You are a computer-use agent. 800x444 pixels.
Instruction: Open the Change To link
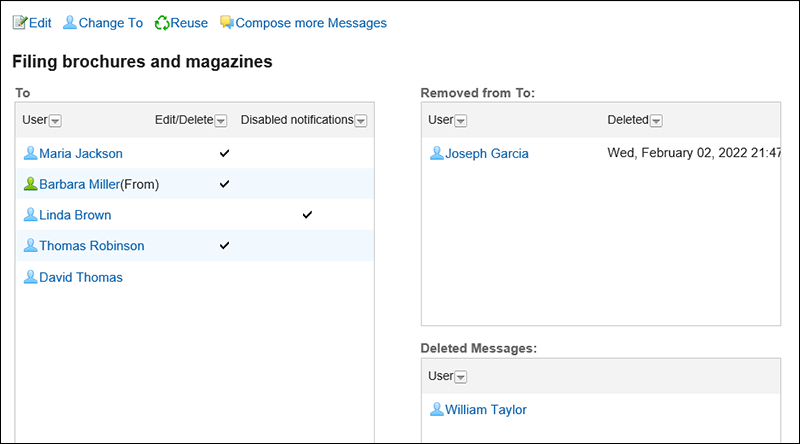coord(111,23)
